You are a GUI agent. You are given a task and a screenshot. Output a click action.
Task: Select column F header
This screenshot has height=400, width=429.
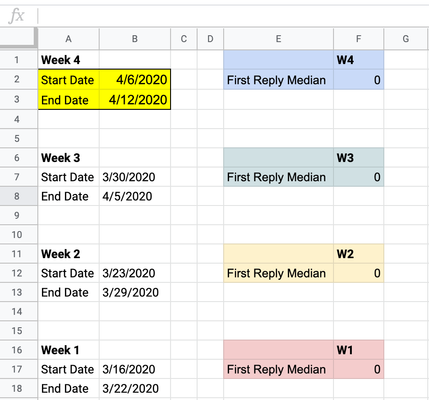coord(359,39)
